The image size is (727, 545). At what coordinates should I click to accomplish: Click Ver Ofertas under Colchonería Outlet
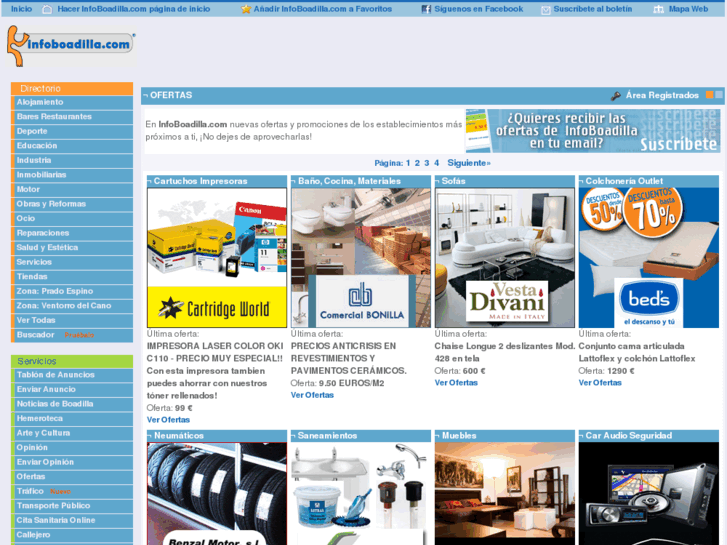coord(600,383)
